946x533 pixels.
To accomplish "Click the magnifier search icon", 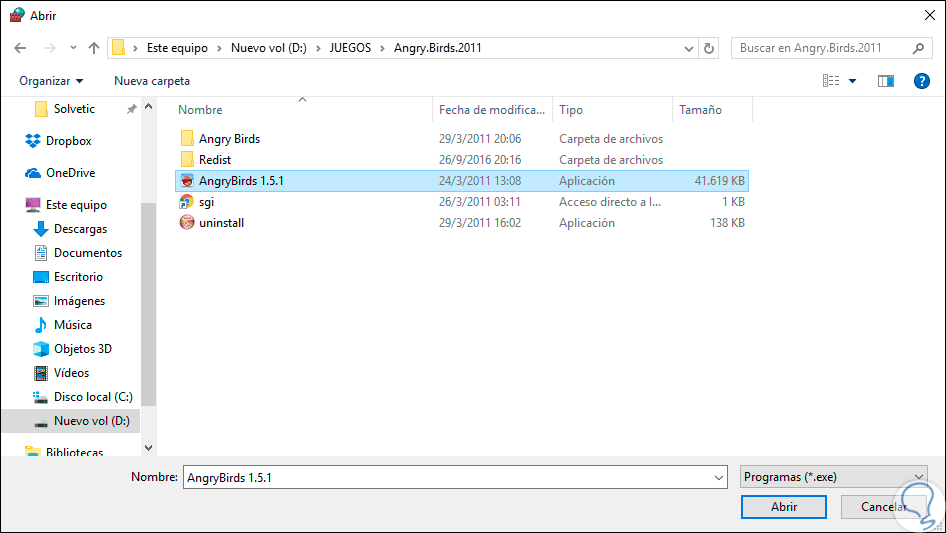I will 918,48.
